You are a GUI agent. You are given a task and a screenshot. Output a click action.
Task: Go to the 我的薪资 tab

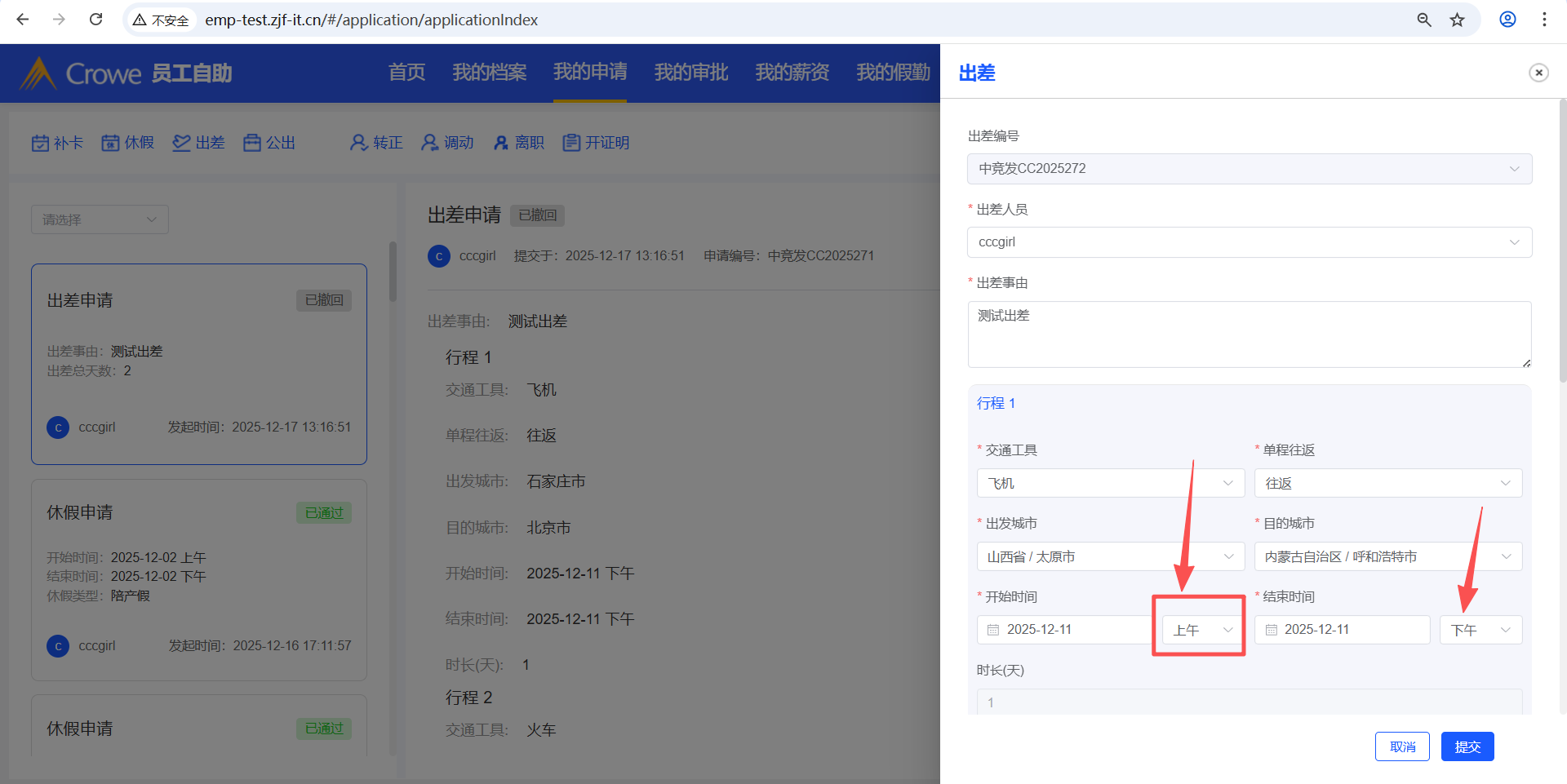tap(792, 73)
